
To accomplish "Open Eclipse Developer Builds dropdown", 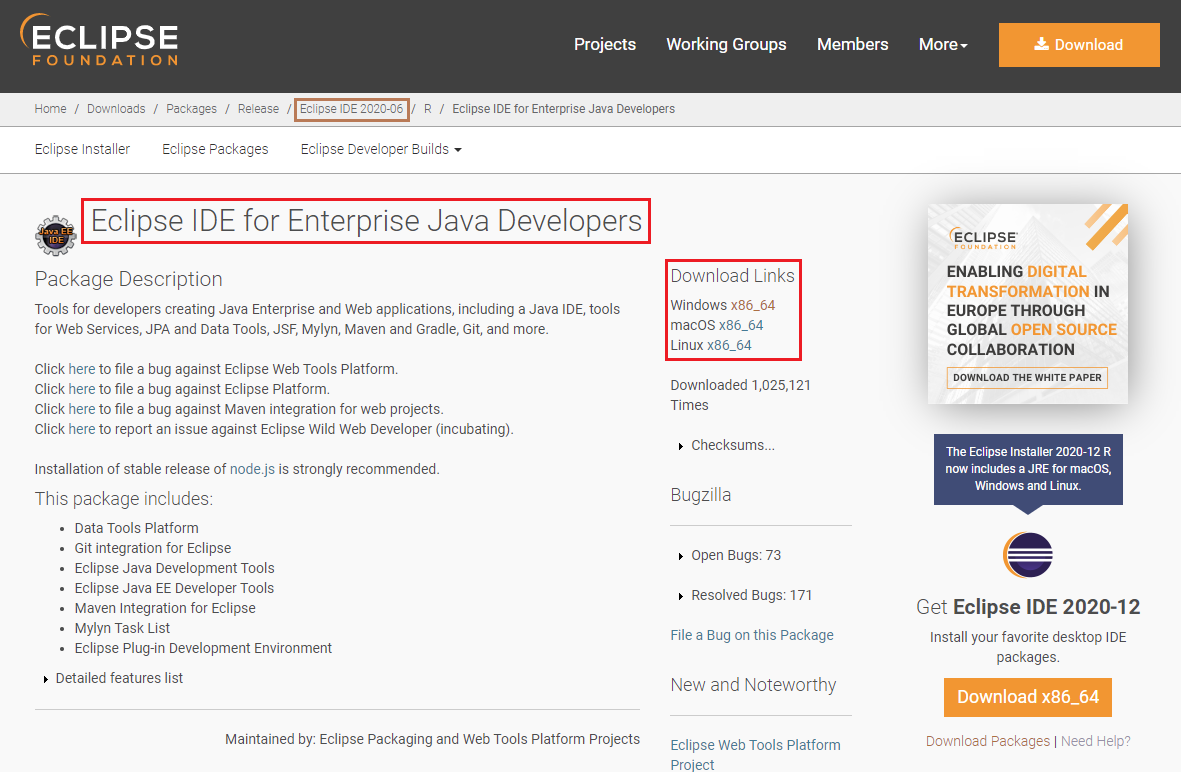I will pos(380,149).
